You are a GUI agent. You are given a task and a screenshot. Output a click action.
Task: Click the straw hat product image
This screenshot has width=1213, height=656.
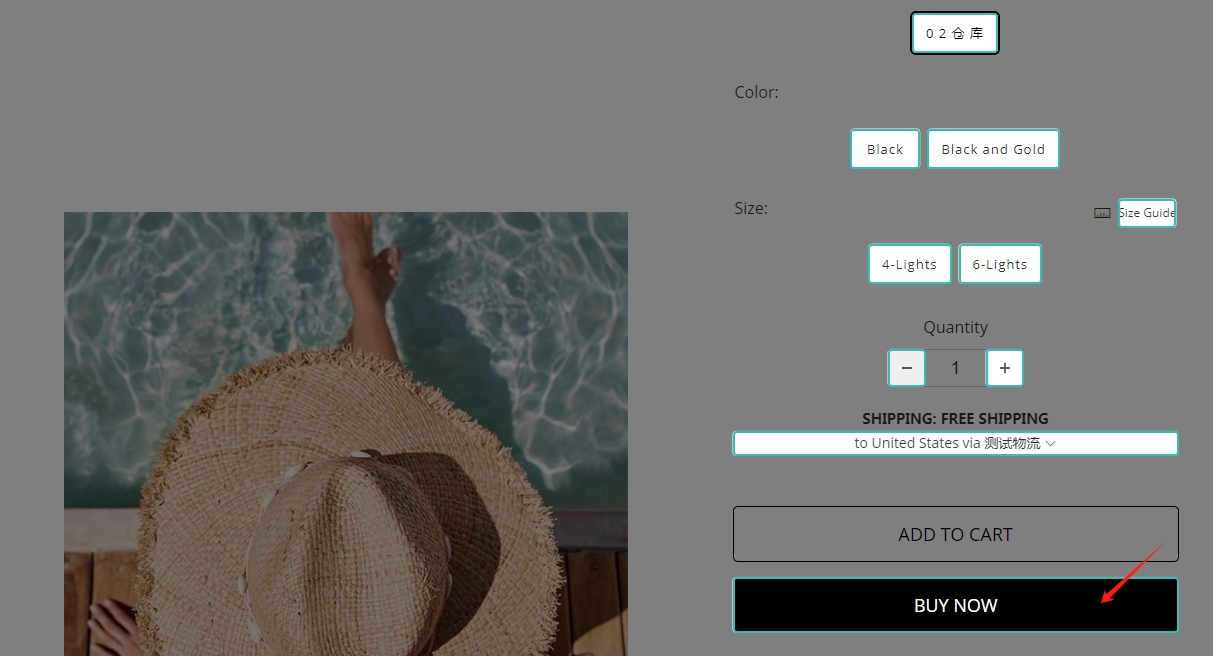pyautogui.click(x=346, y=434)
